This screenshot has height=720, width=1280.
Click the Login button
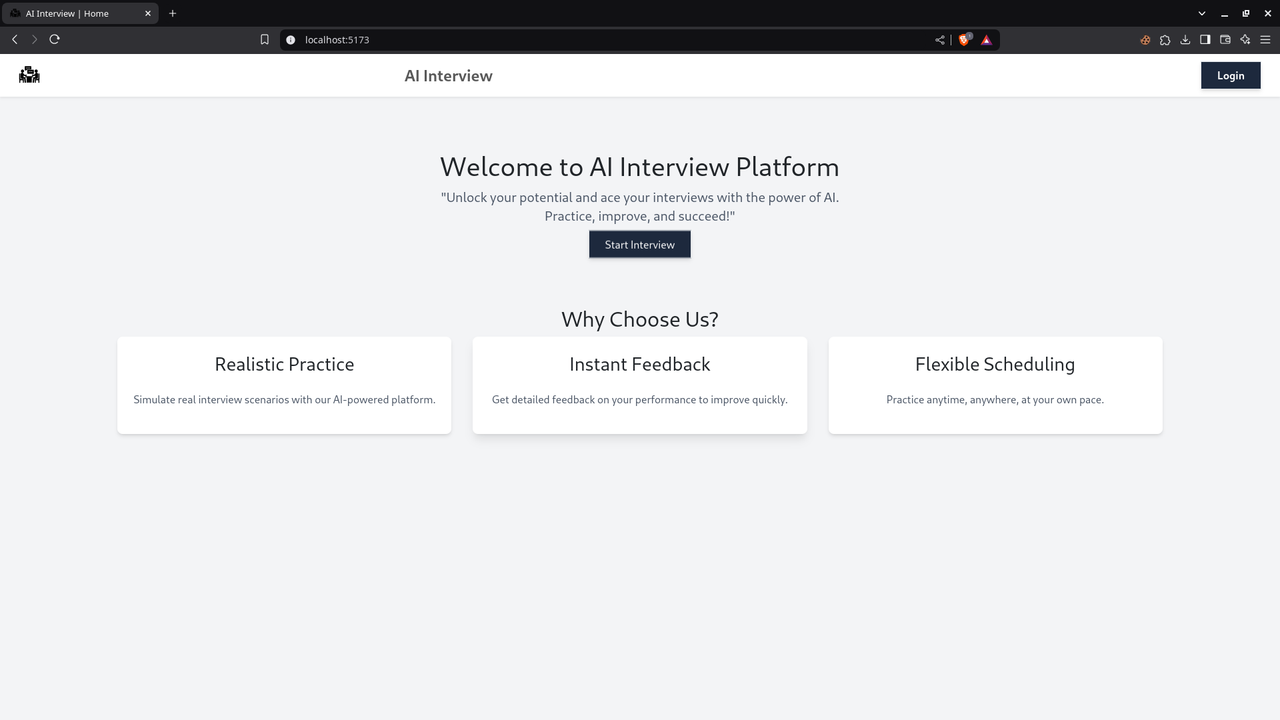[x=1230, y=75]
